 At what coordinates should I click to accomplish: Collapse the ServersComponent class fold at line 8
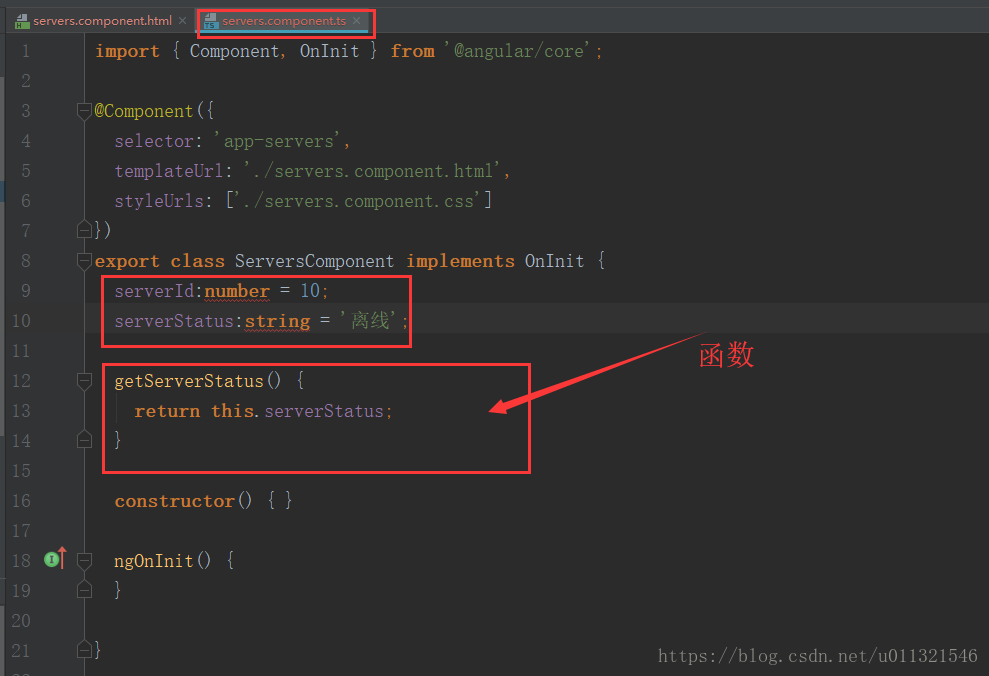(84, 260)
